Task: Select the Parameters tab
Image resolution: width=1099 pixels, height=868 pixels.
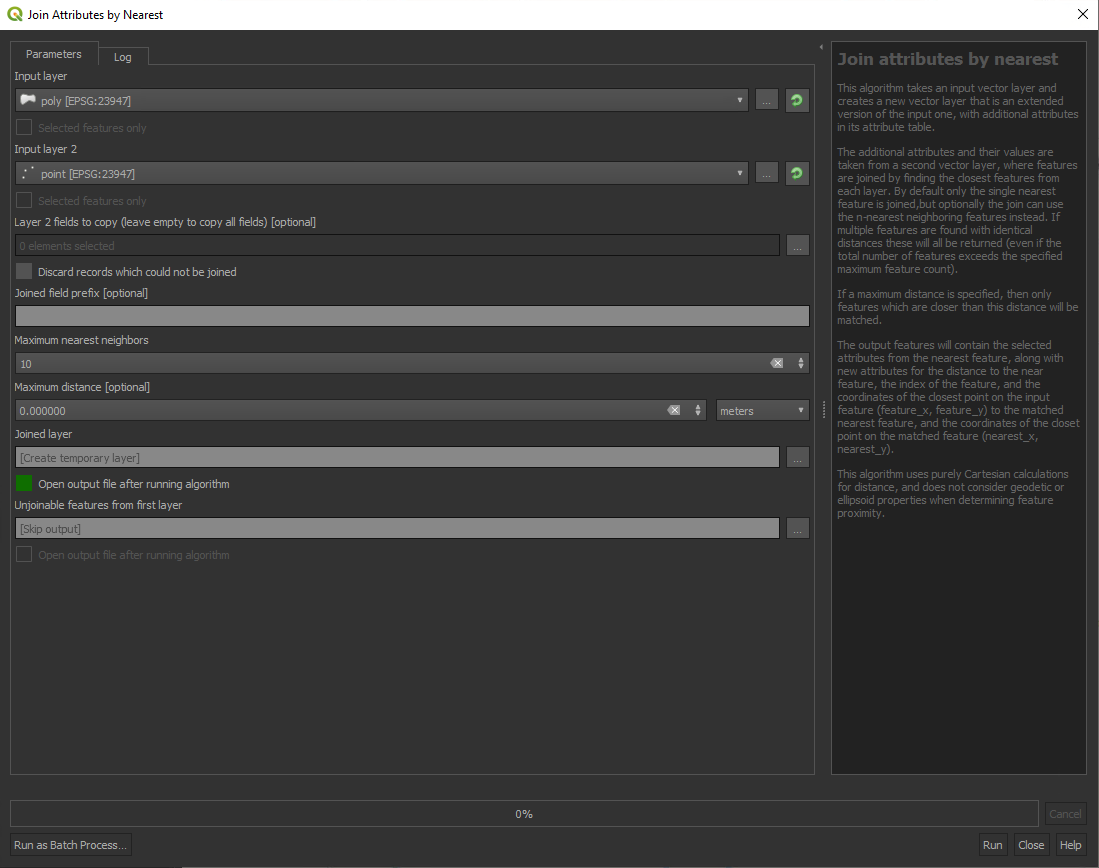Action: [53, 53]
